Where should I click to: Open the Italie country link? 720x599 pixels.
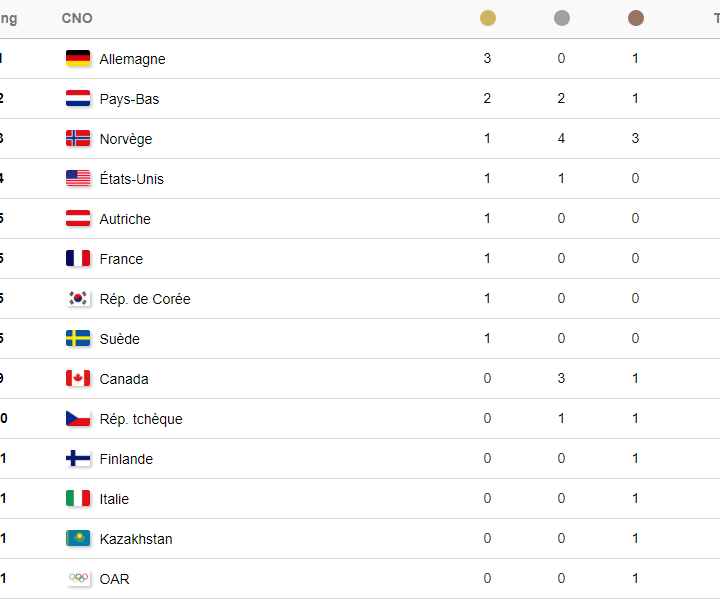[114, 499]
